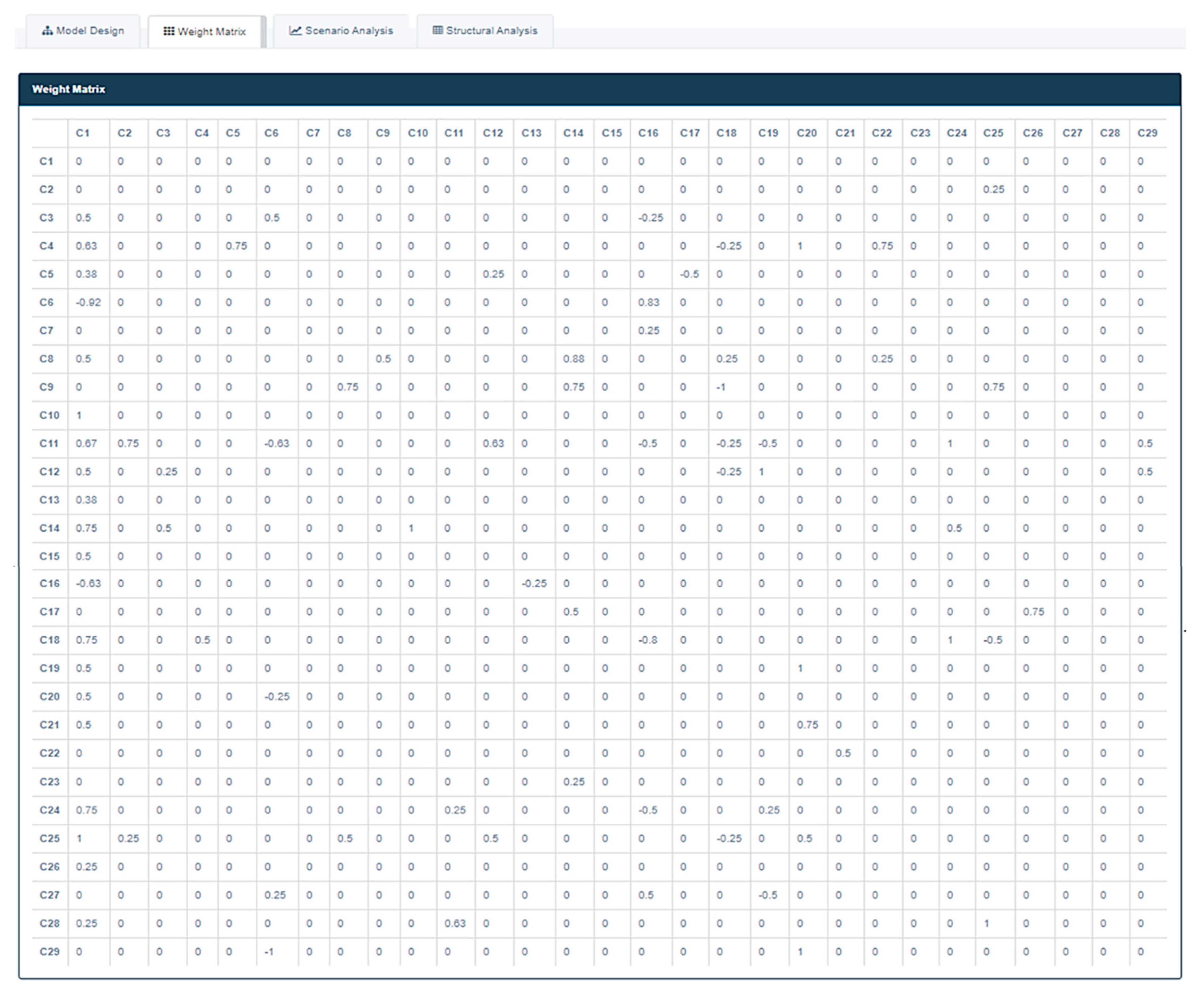Click the C11 row label
1204x991 pixels.
[49, 443]
